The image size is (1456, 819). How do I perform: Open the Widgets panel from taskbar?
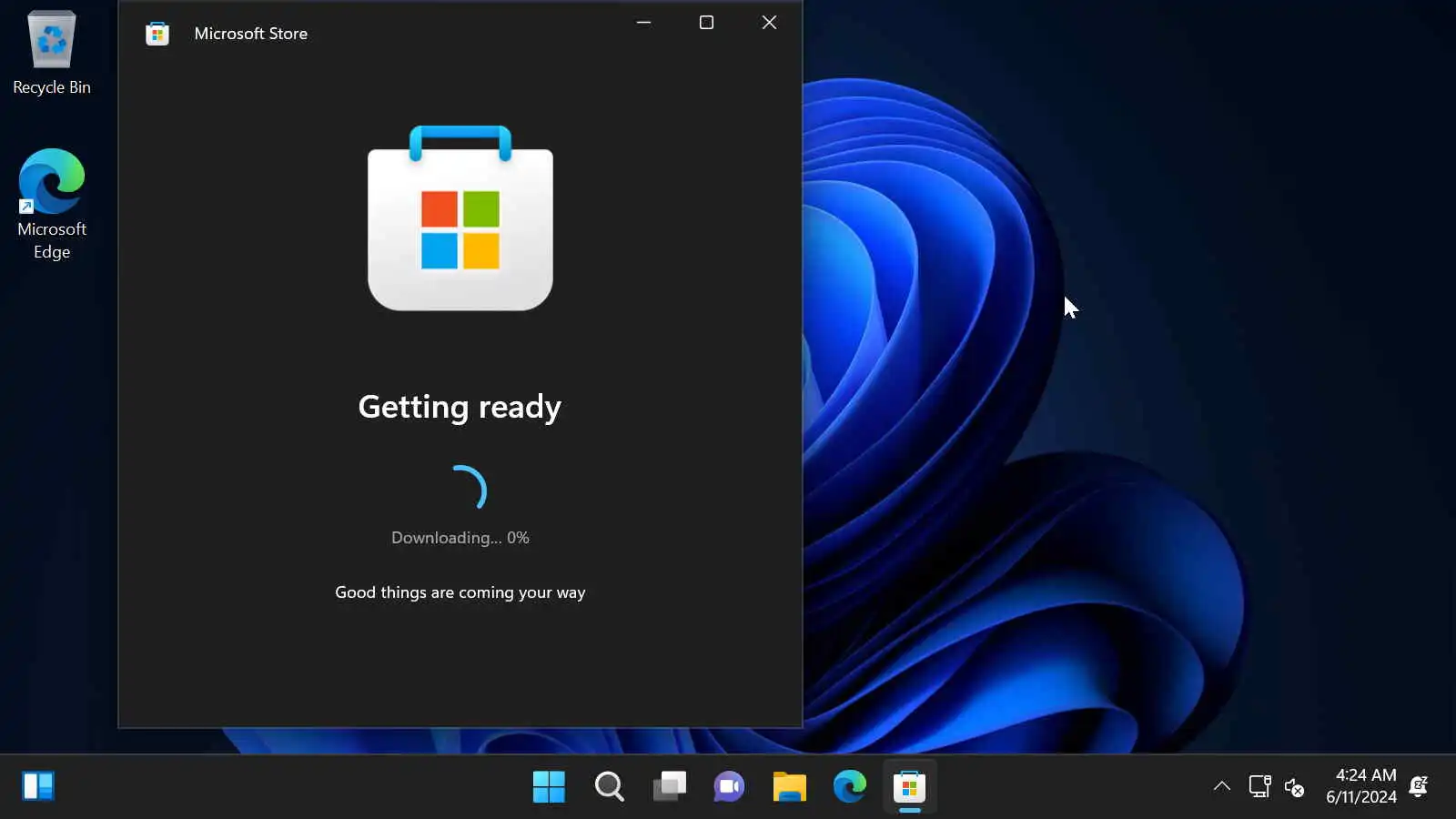38,786
